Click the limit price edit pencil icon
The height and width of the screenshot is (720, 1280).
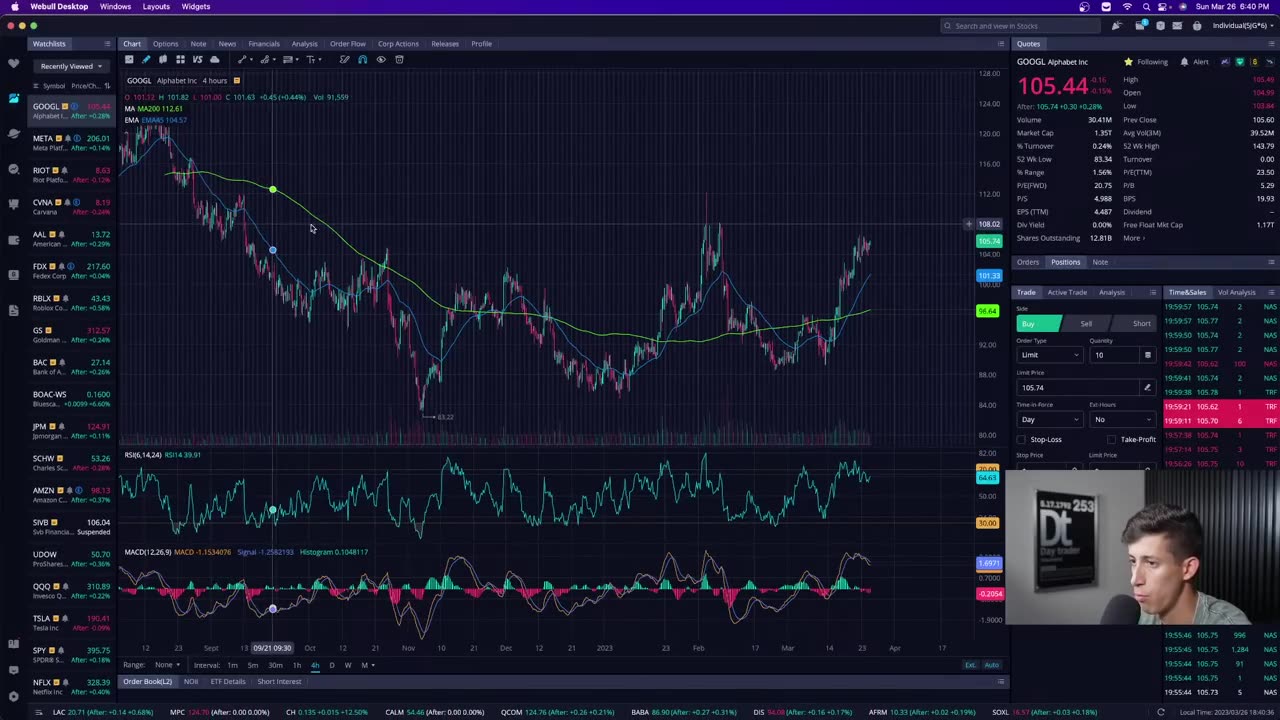pyautogui.click(x=1147, y=387)
